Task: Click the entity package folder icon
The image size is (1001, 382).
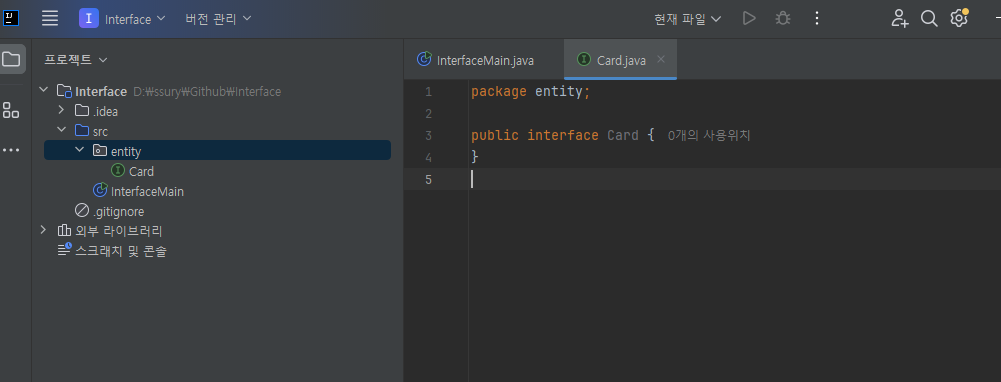Action: (x=100, y=151)
